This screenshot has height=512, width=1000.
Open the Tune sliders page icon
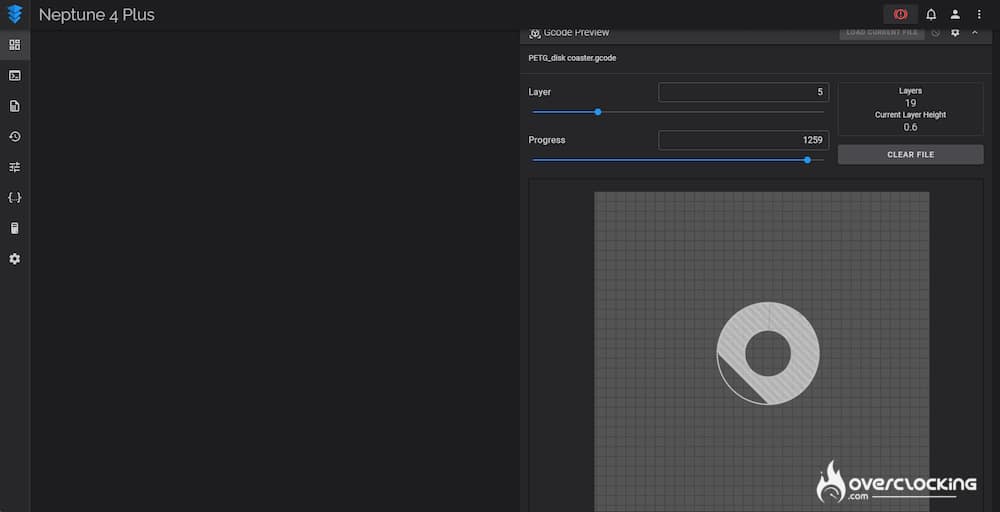pos(14,167)
